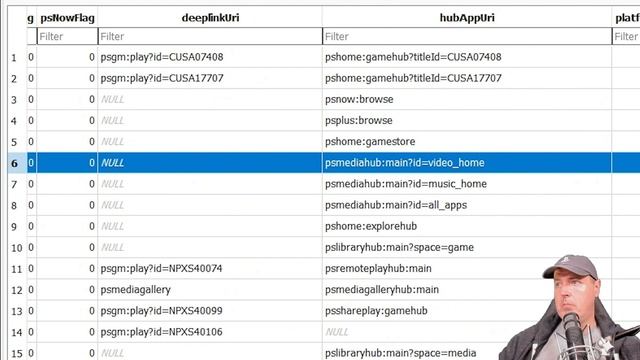Select NULL deeplinkUri cell in row 6

pyautogui.click(x=210, y=163)
